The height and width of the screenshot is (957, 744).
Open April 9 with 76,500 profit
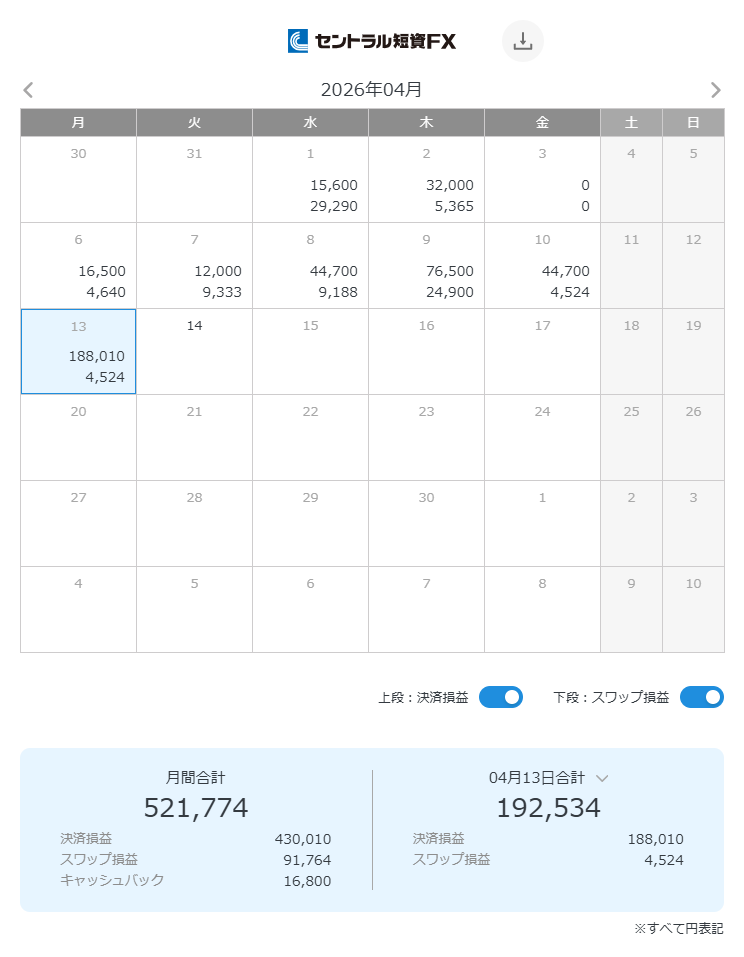tap(427, 266)
